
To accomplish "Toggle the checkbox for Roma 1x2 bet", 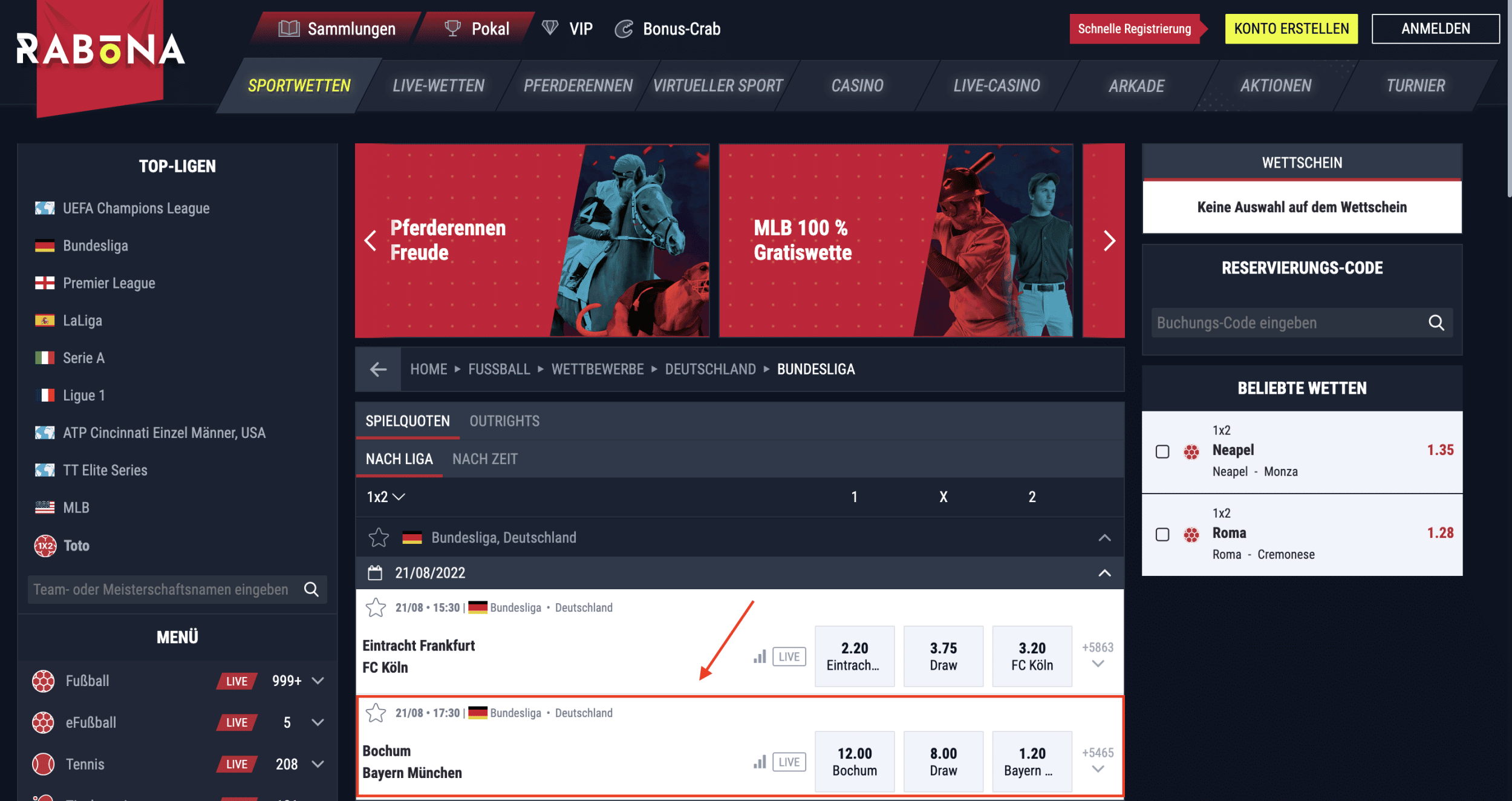I will (x=1164, y=534).
